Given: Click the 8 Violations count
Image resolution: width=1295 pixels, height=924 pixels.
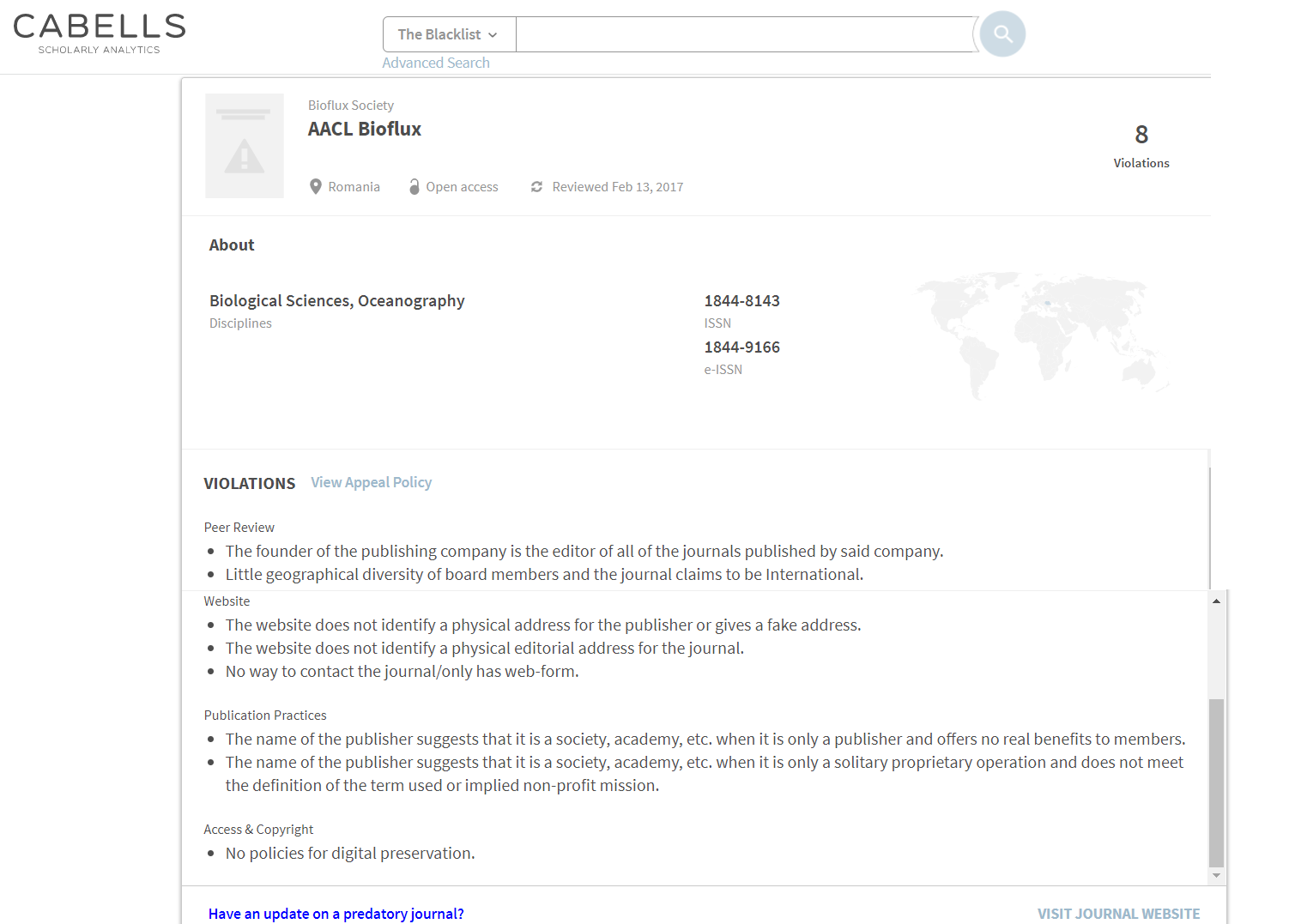Looking at the screenshot, I should [1141, 145].
